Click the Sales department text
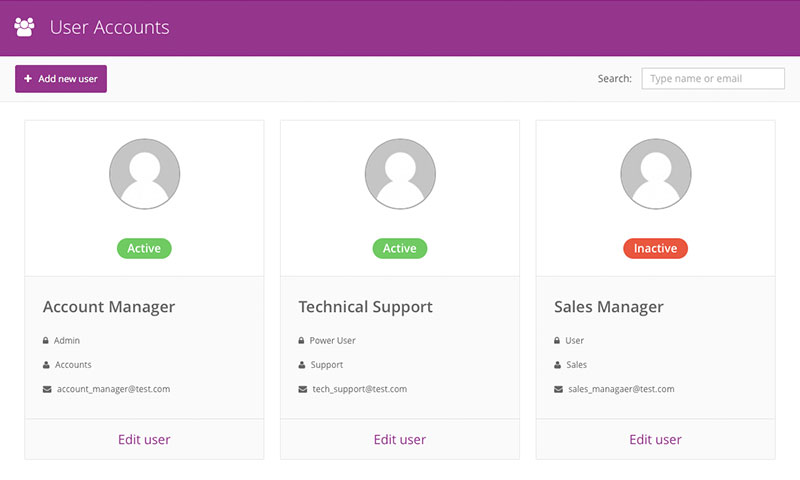The height and width of the screenshot is (480, 800). [577, 365]
